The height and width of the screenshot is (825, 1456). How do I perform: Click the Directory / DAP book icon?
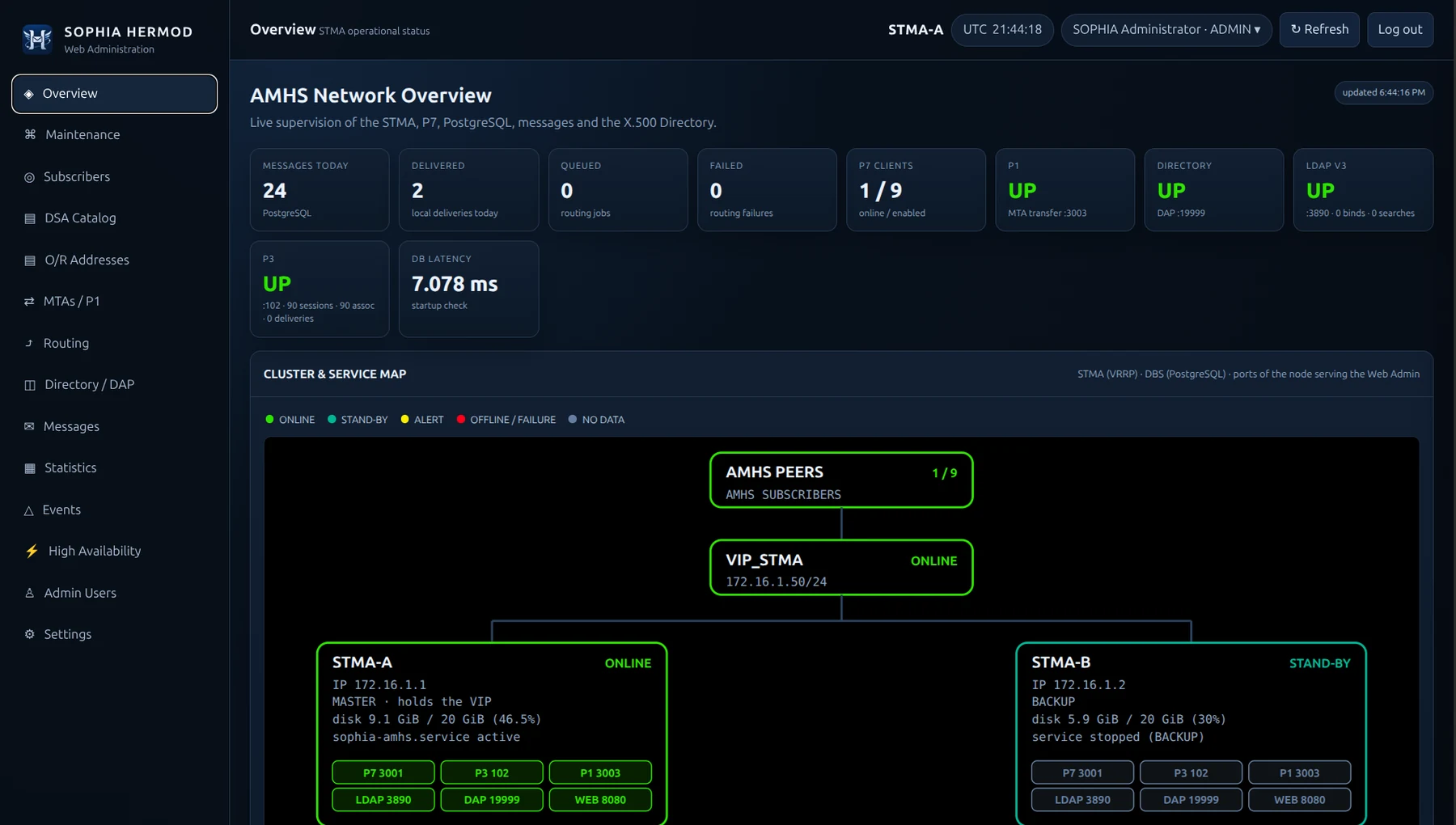(30, 385)
